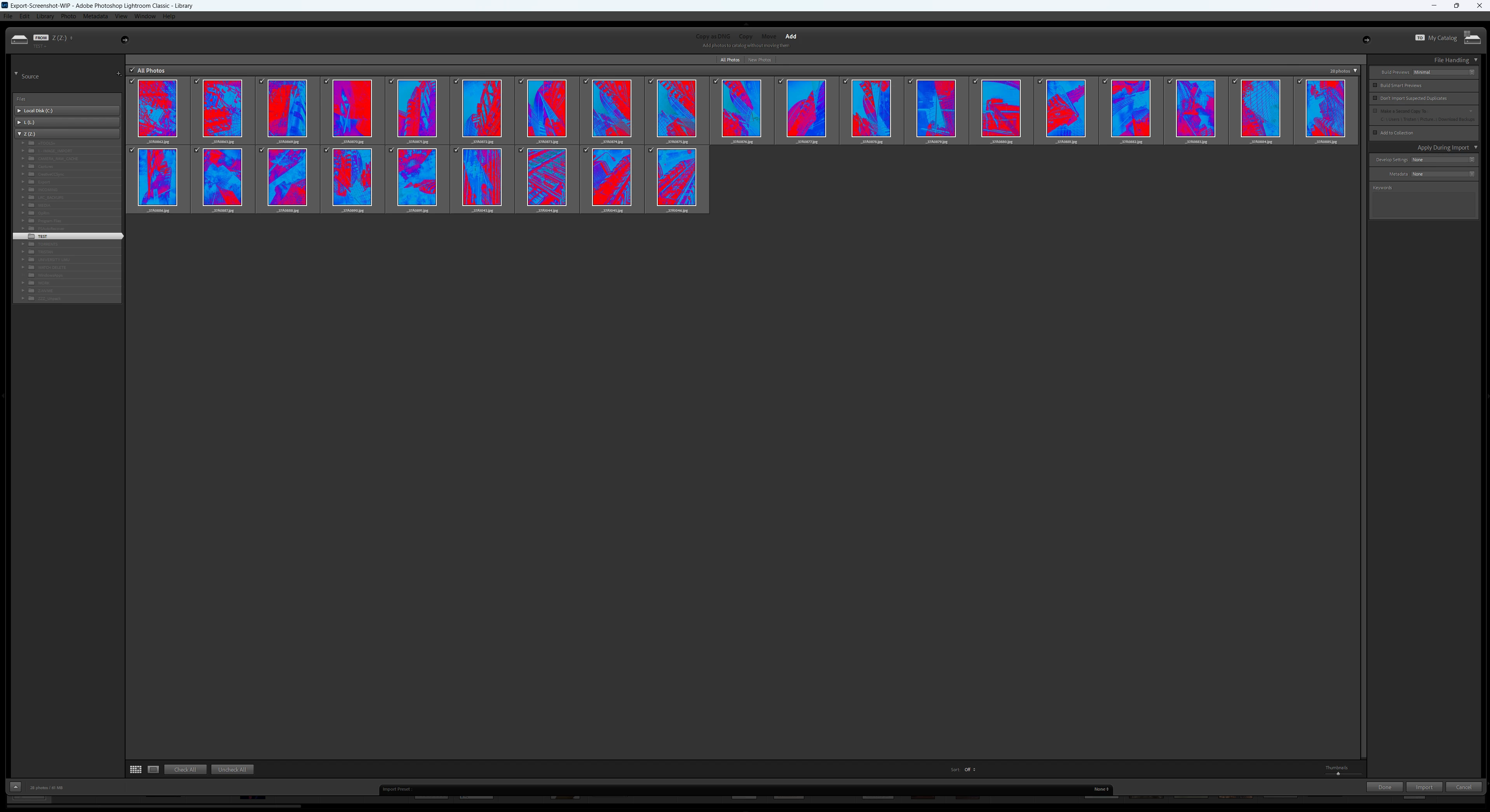This screenshot has height=812, width=1490.
Task: Click the up-arrow icon at bottom-left corner
Action: pos(16,787)
